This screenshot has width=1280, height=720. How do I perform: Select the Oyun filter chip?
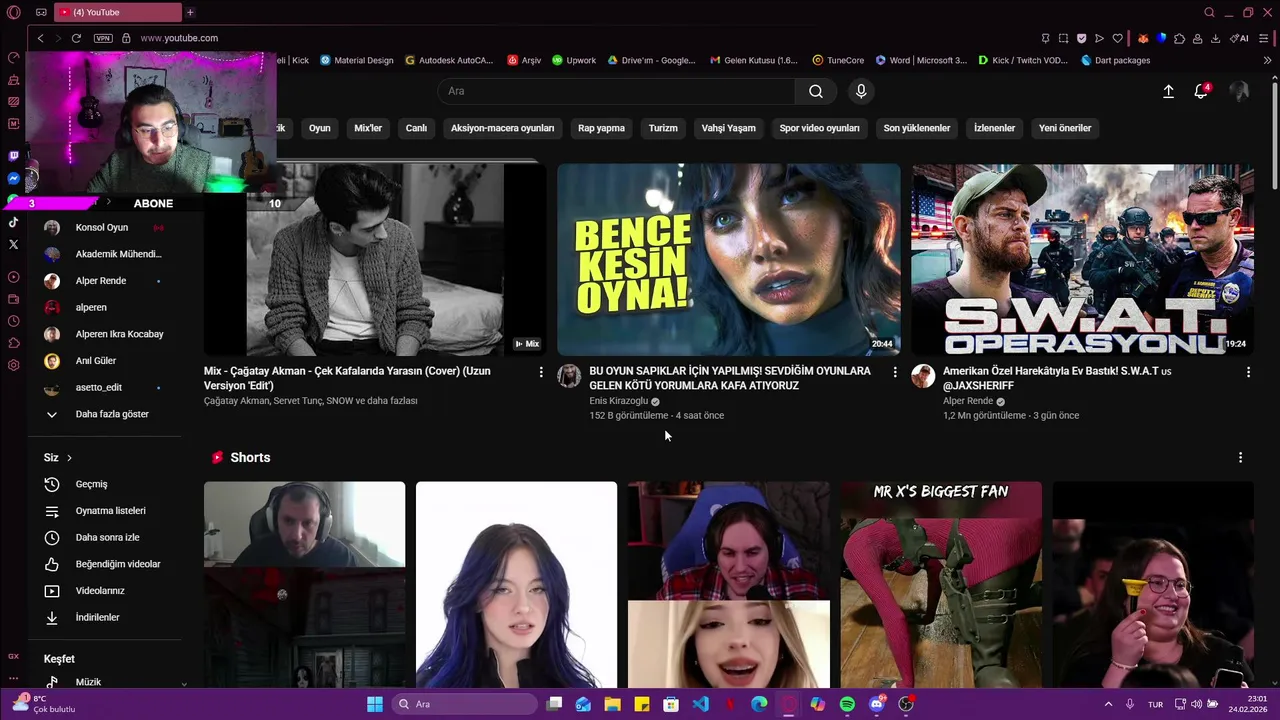[320, 128]
